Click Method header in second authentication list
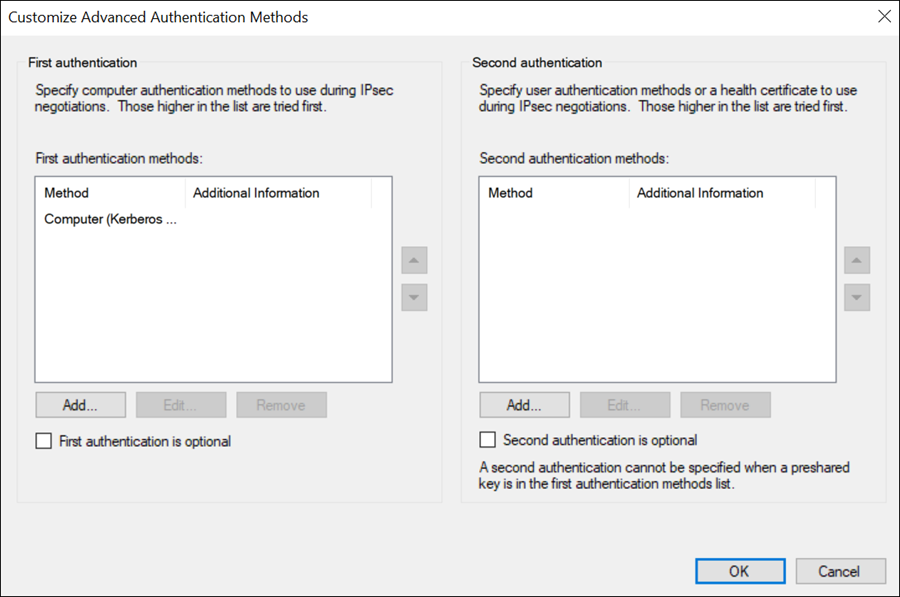The width and height of the screenshot is (900, 597). 554,193
